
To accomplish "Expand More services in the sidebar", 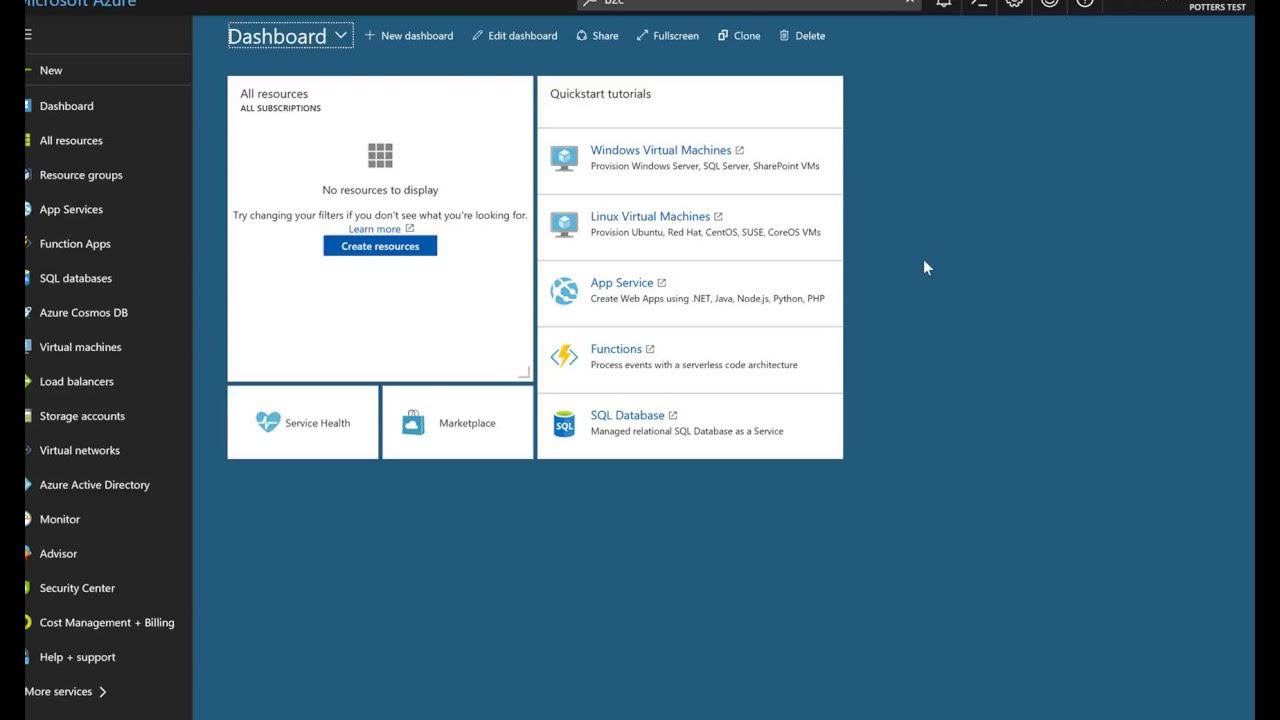I will point(66,691).
